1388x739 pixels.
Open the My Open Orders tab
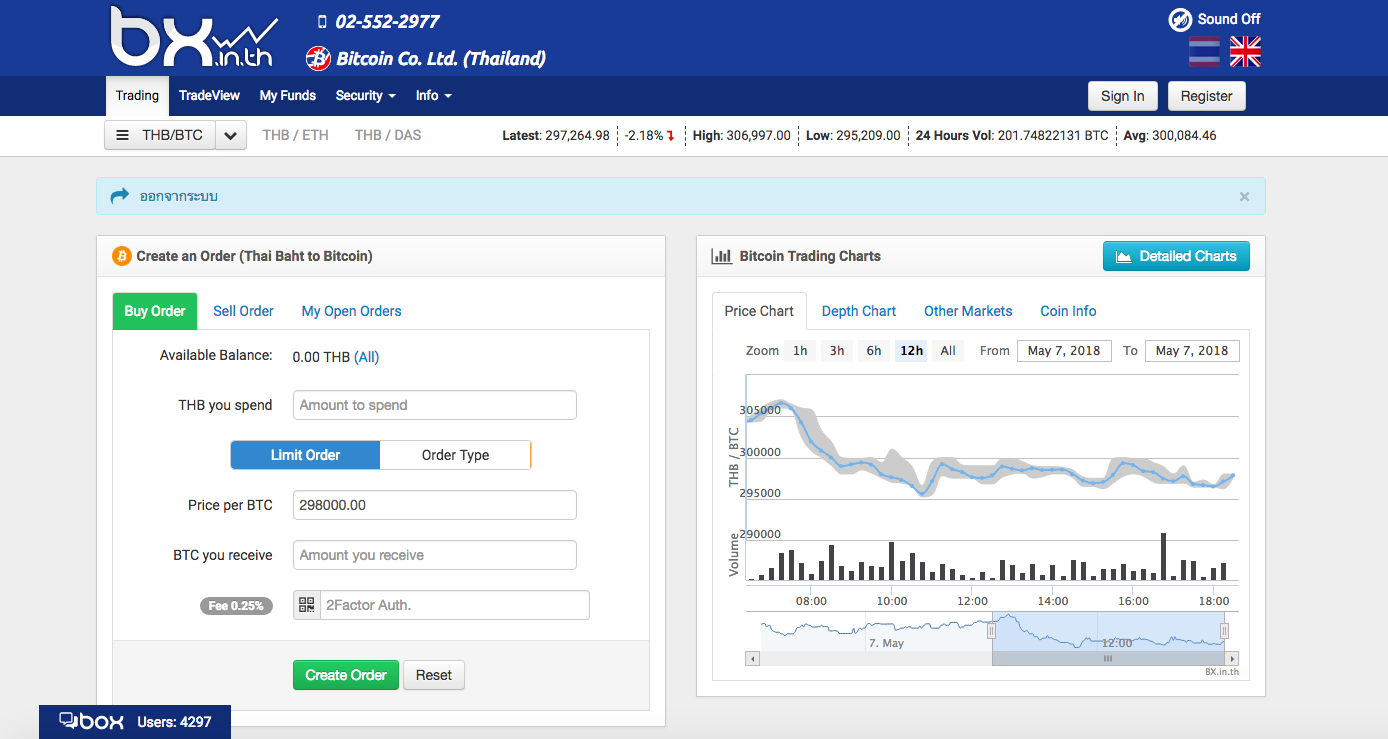pos(352,311)
